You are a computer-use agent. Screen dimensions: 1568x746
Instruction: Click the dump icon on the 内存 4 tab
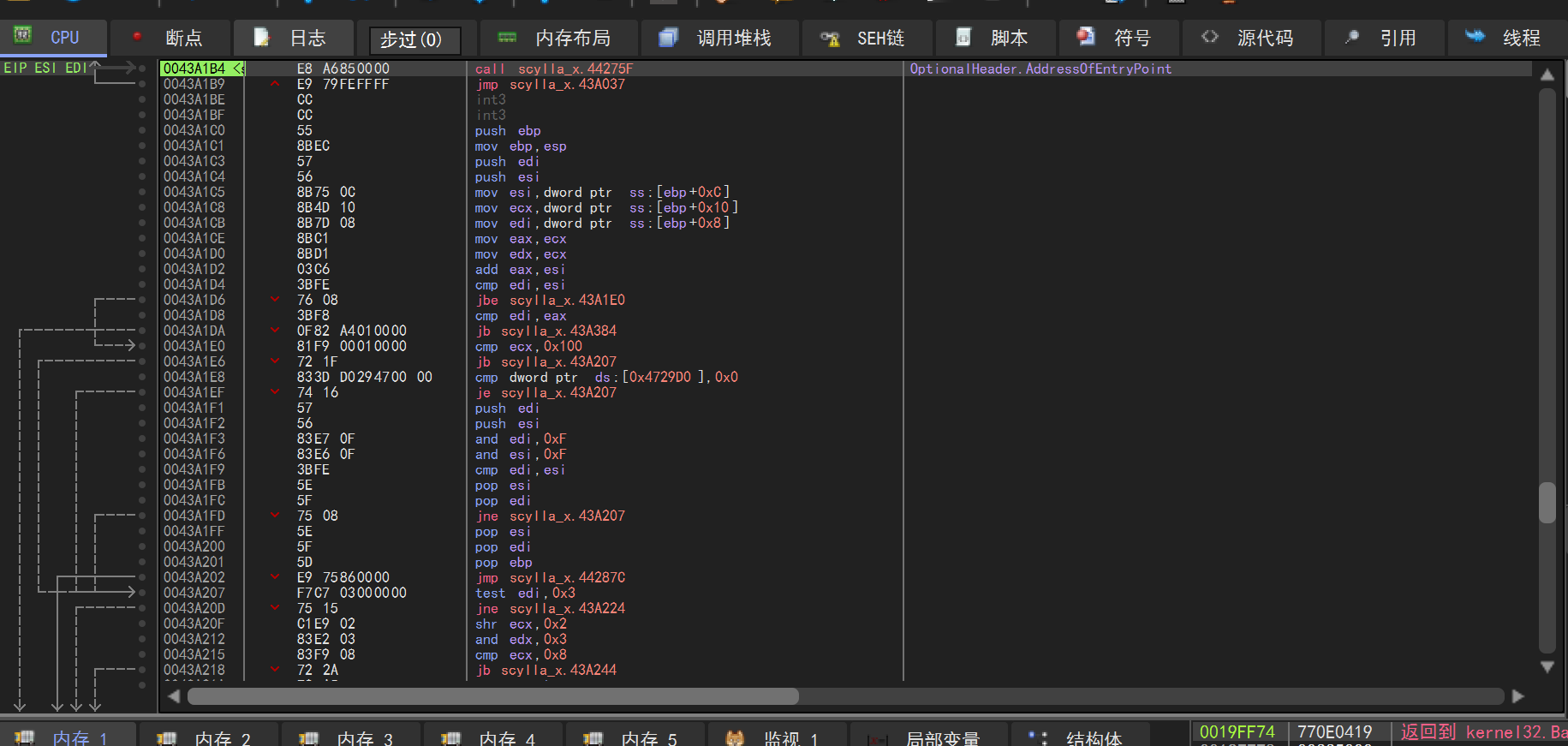pos(451,737)
